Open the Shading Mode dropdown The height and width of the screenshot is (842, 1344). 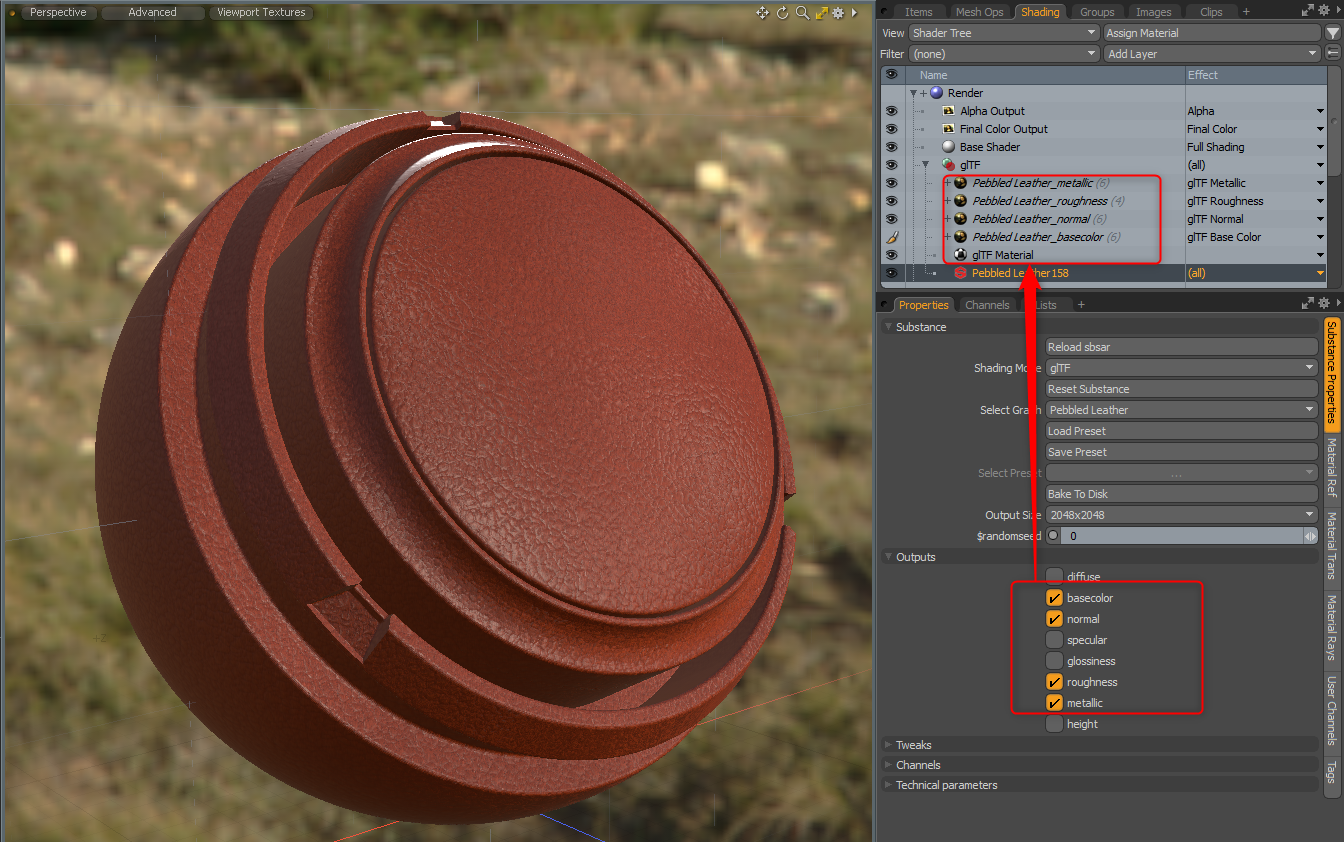click(1180, 367)
